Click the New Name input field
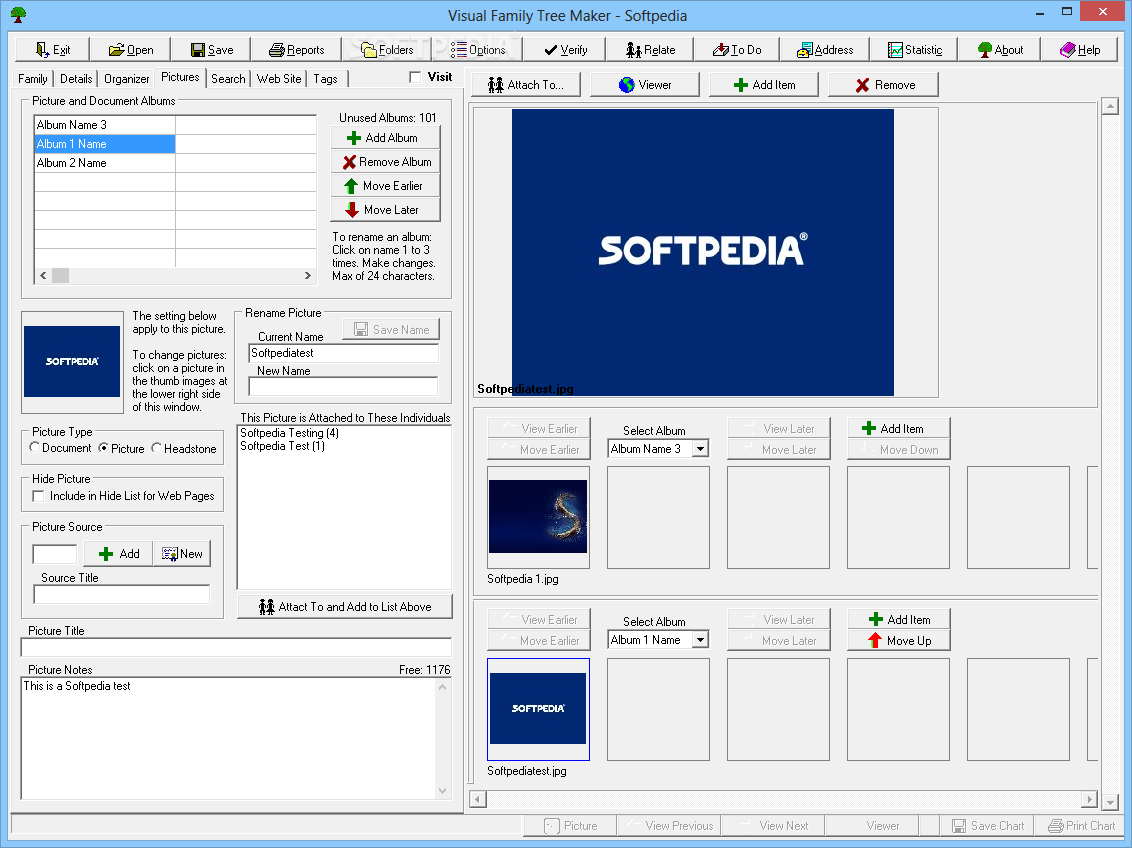The width and height of the screenshot is (1132, 848). point(343,387)
